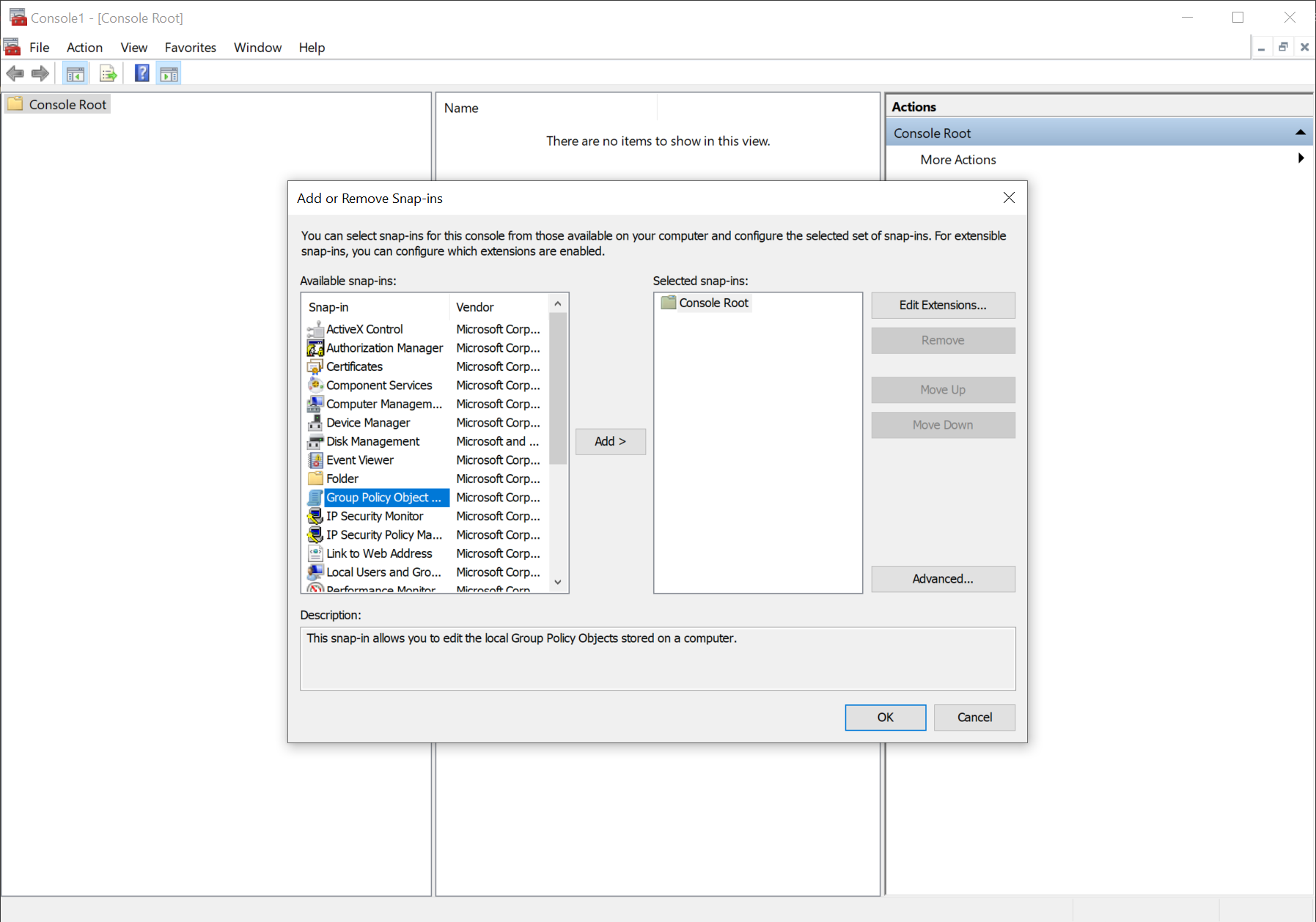Click the Forward arrow toolbar icon
Viewport: 1316px width, 922px height.
click(x=40, y=73)
